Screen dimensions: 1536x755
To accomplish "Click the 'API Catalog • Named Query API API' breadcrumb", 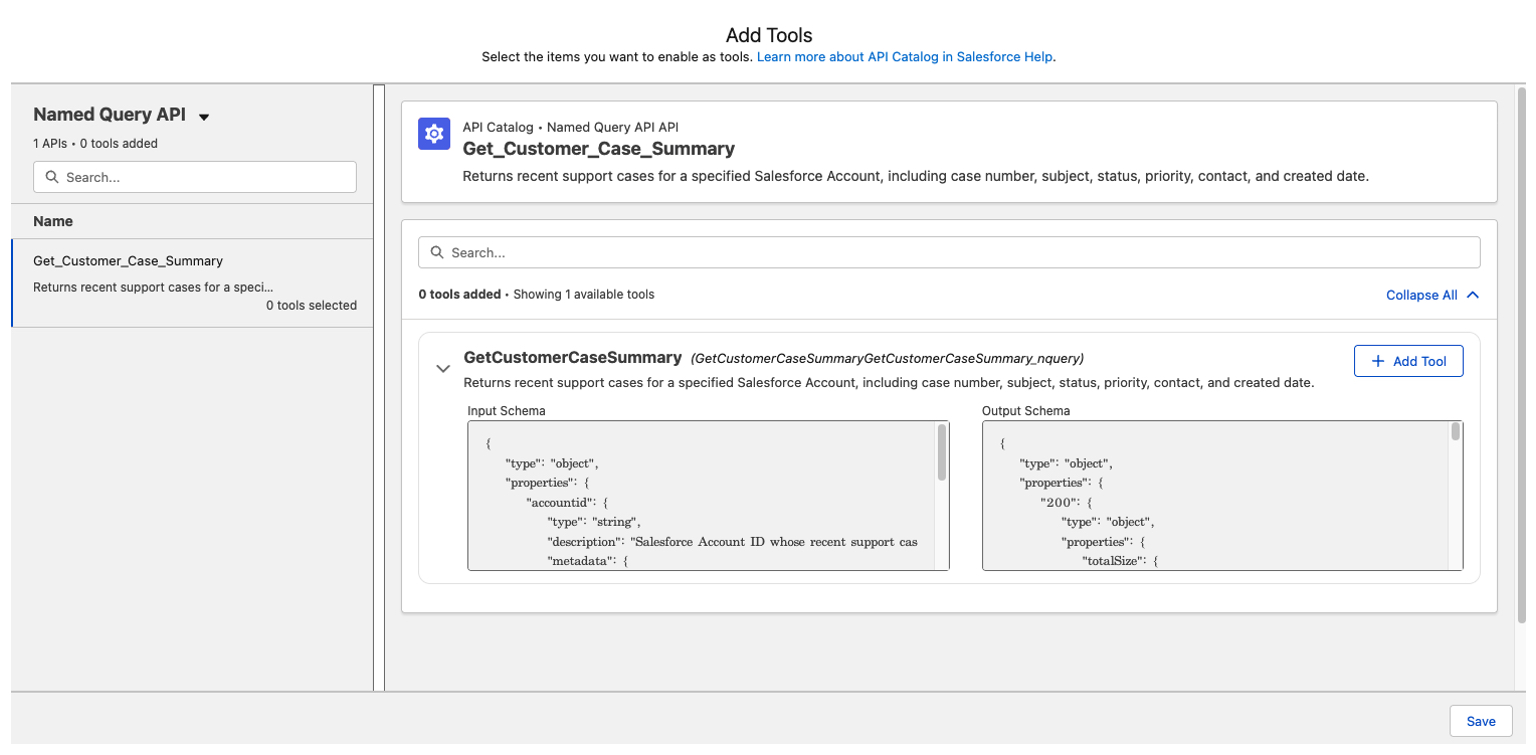I will pos(570,127).
